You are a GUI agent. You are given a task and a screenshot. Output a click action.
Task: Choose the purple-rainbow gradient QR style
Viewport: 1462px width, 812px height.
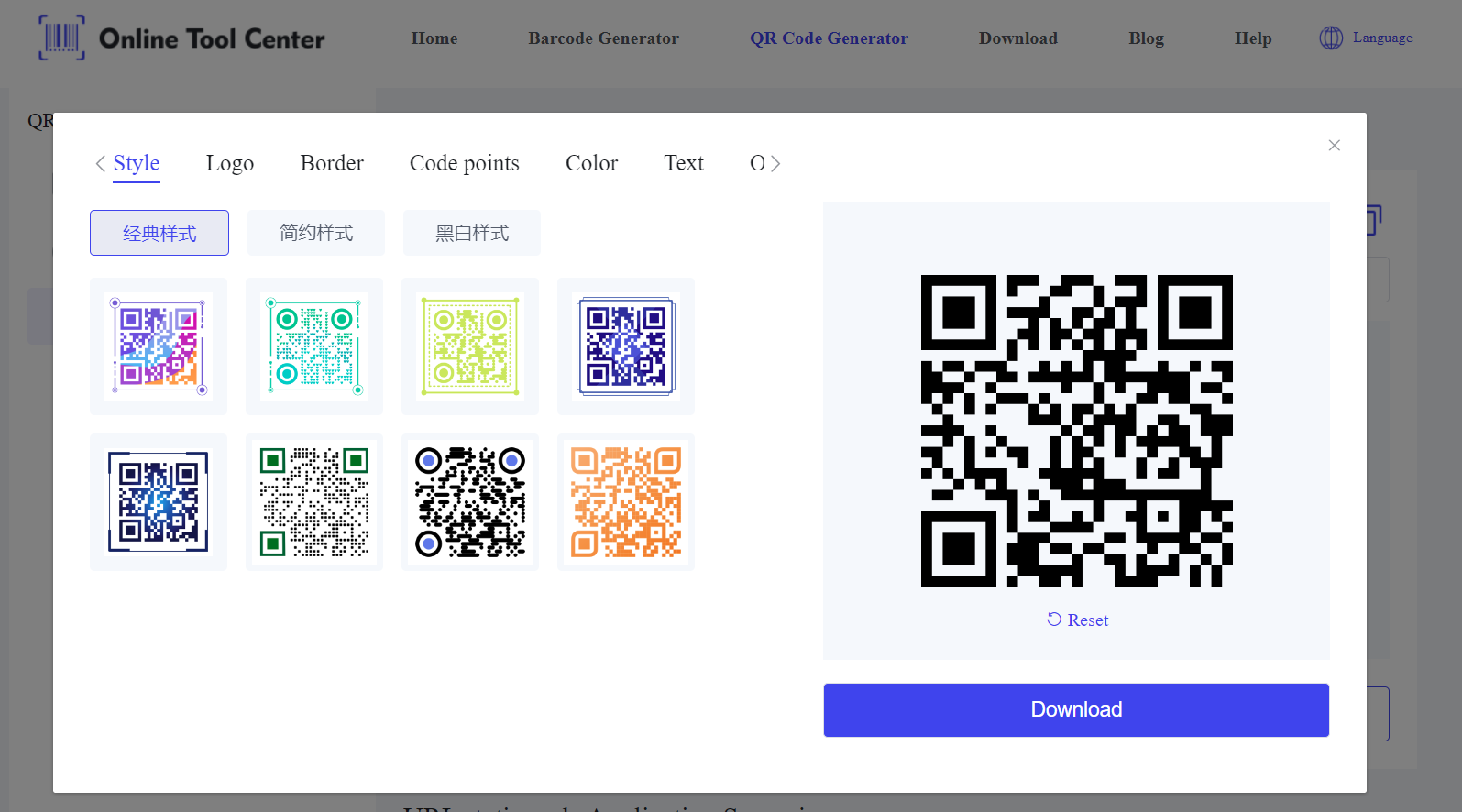pyautogui.click(x=159, y=346)
